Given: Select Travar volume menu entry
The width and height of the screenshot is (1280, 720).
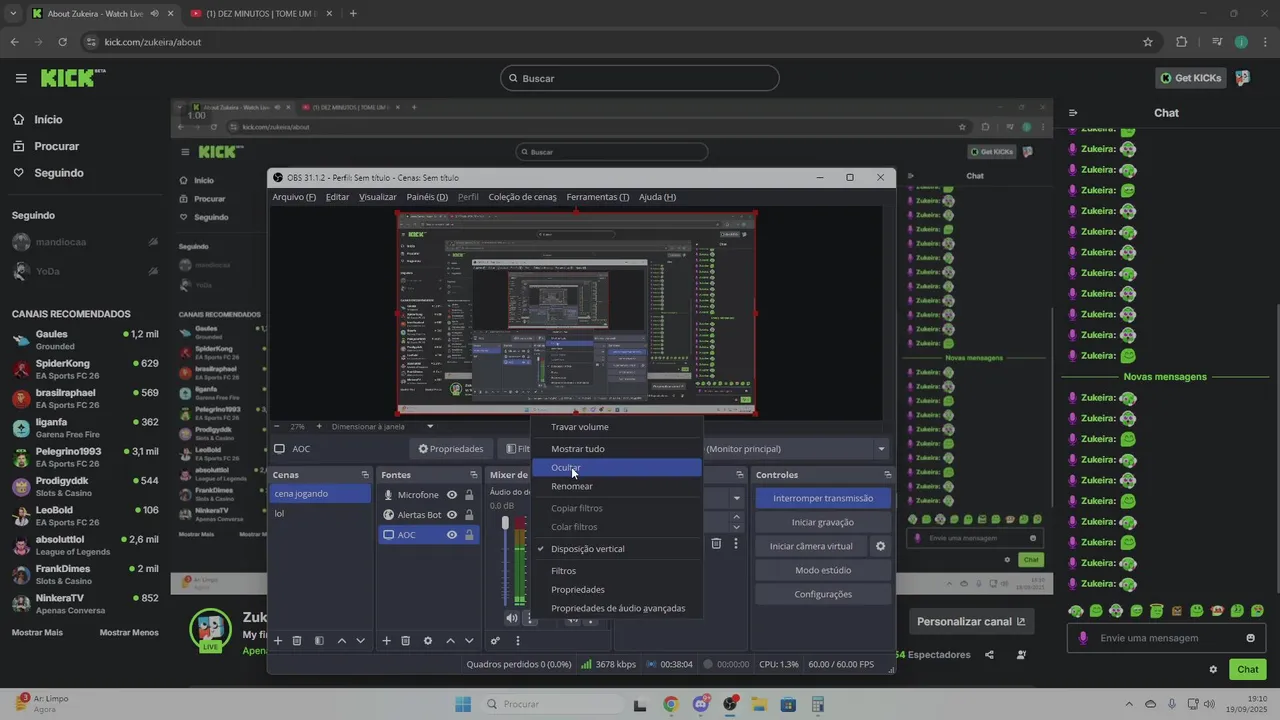Looking at the screenshot, I should coord(615,427).
